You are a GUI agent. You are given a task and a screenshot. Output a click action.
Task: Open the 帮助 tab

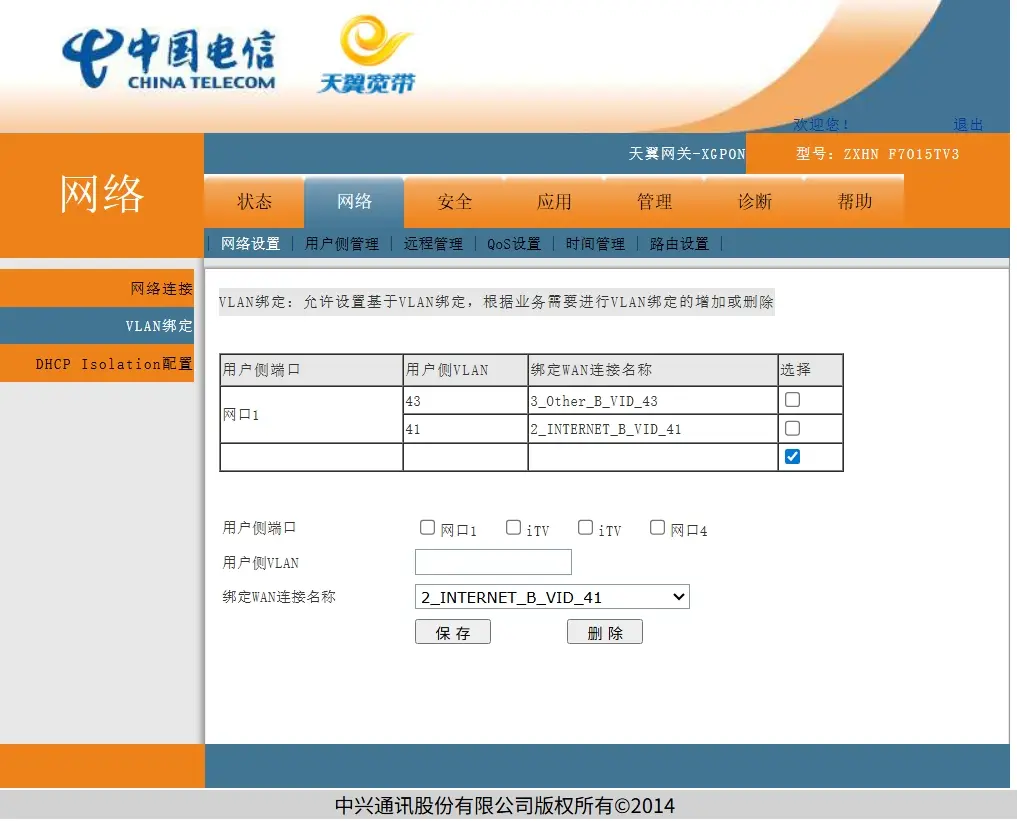(x=854, y=202)
